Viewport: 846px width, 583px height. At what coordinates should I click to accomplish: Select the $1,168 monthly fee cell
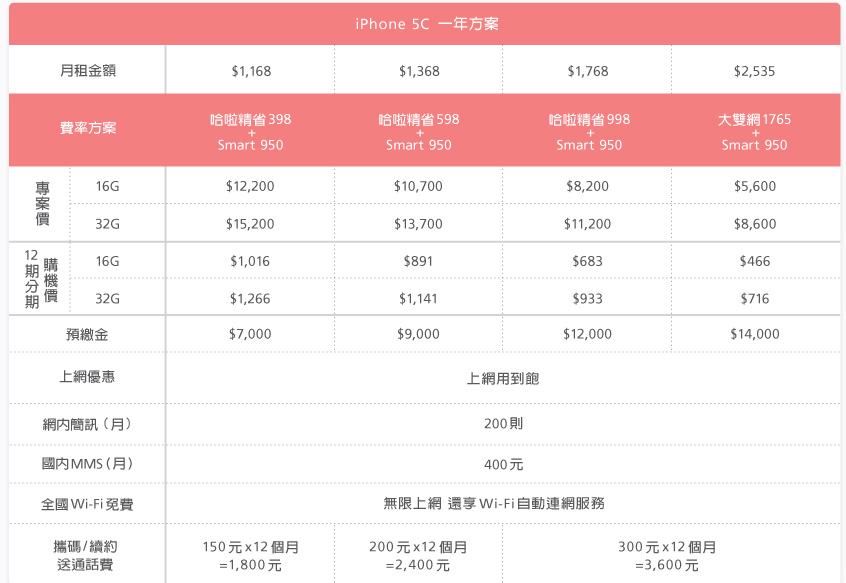[251, 71]
